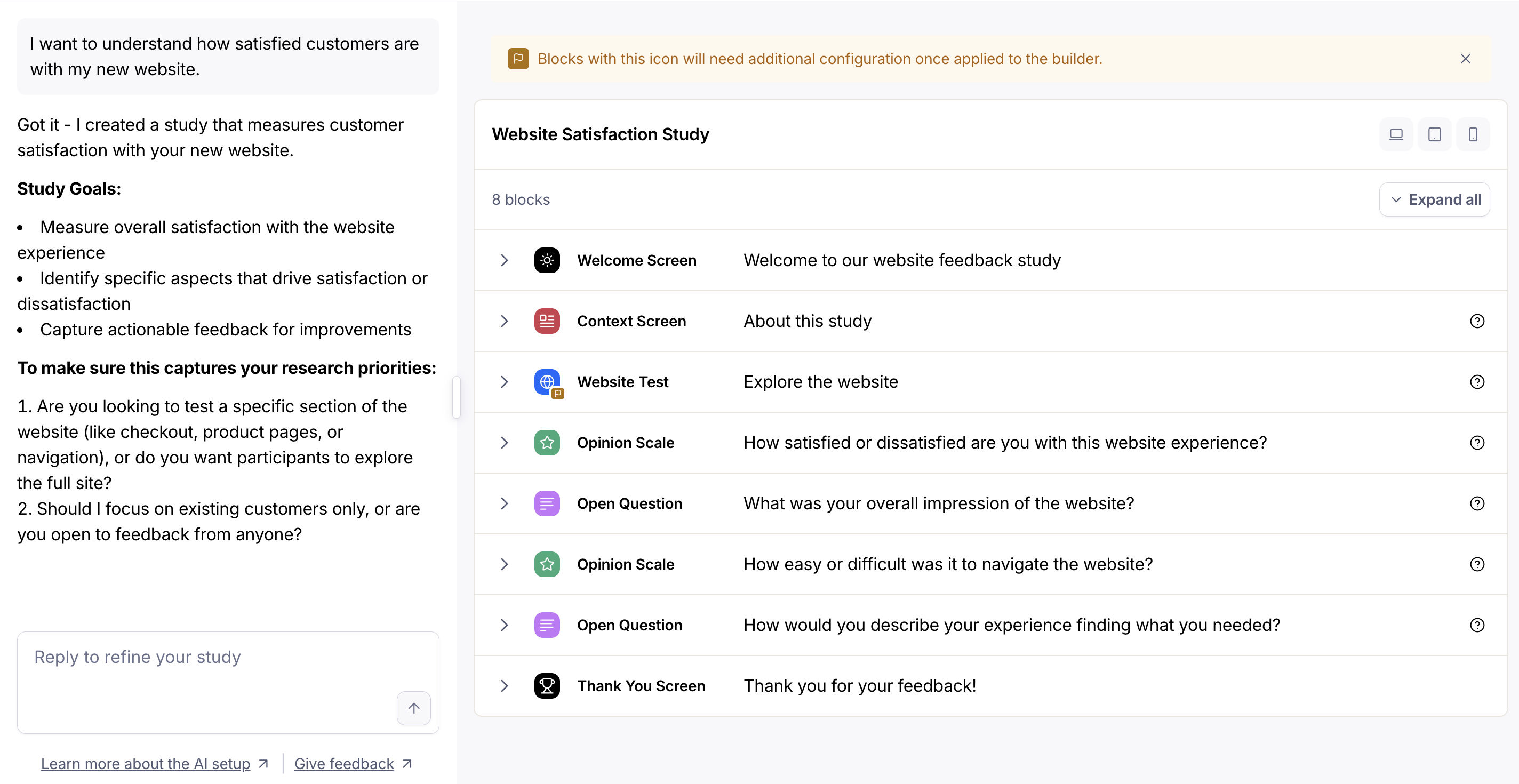Viewport: 1519px width, 784px height.
Task: Click the Welcome Screen block icon
Action: pos(547,261)
